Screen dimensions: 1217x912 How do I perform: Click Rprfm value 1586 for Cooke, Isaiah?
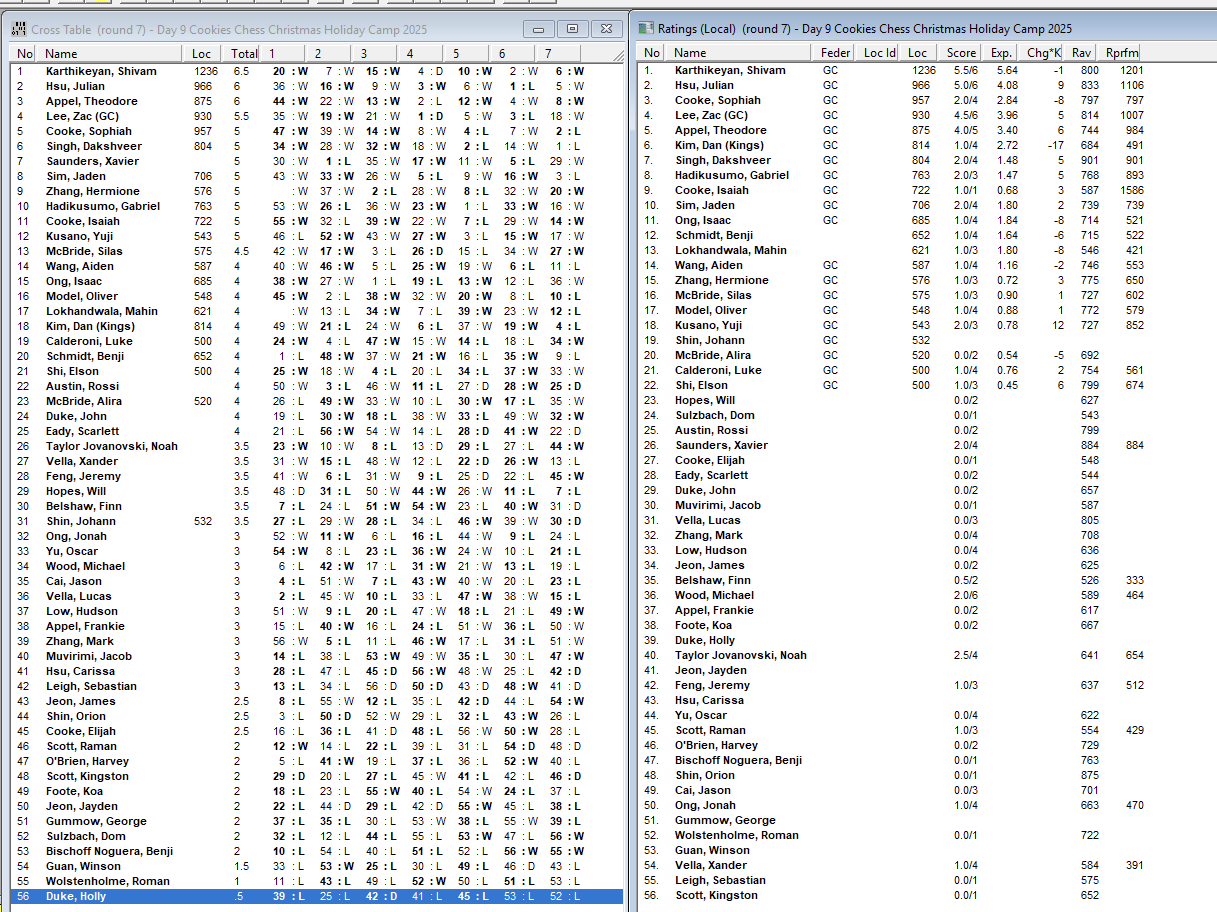[1131, 190]
